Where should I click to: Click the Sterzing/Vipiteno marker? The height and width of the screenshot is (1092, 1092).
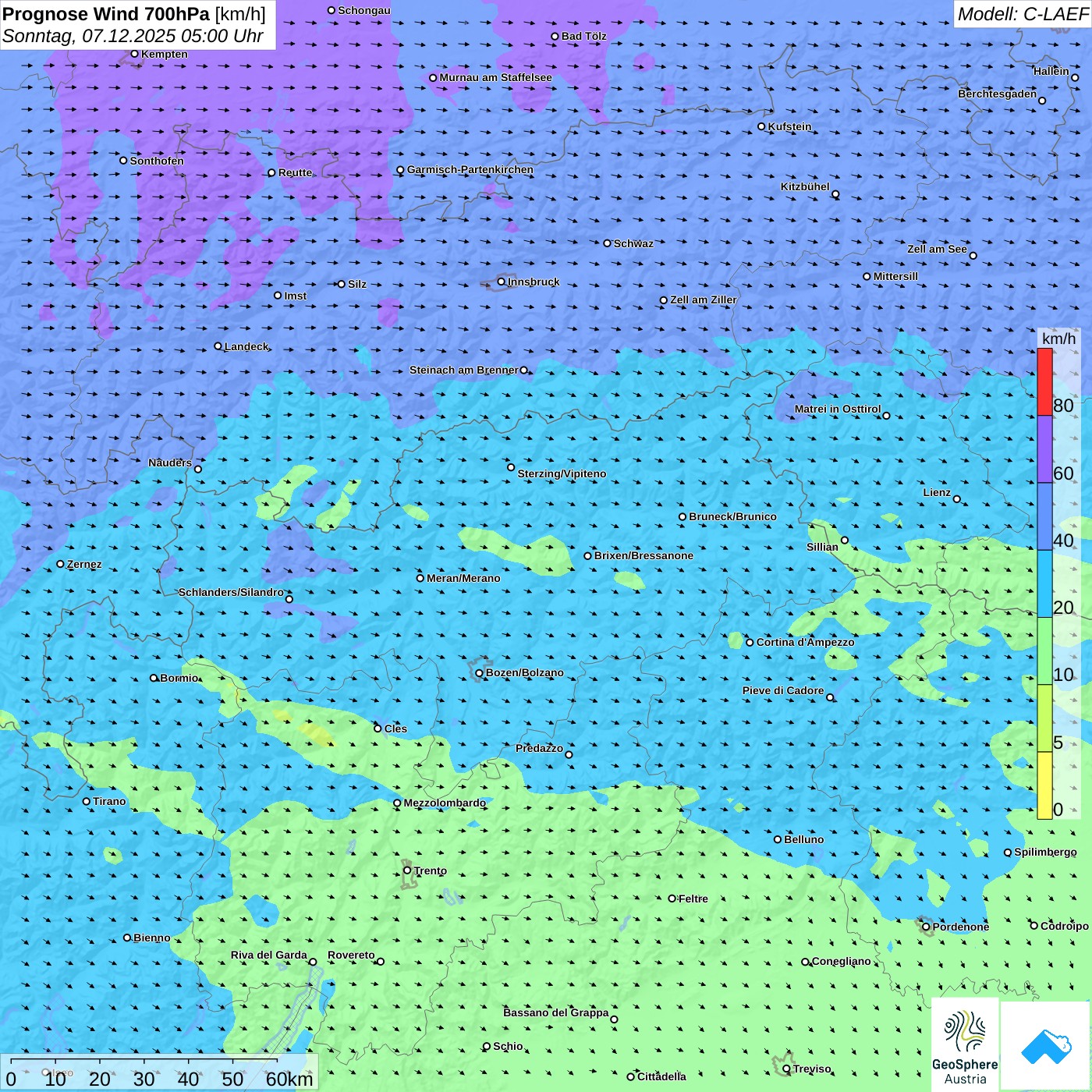(512, 467)
